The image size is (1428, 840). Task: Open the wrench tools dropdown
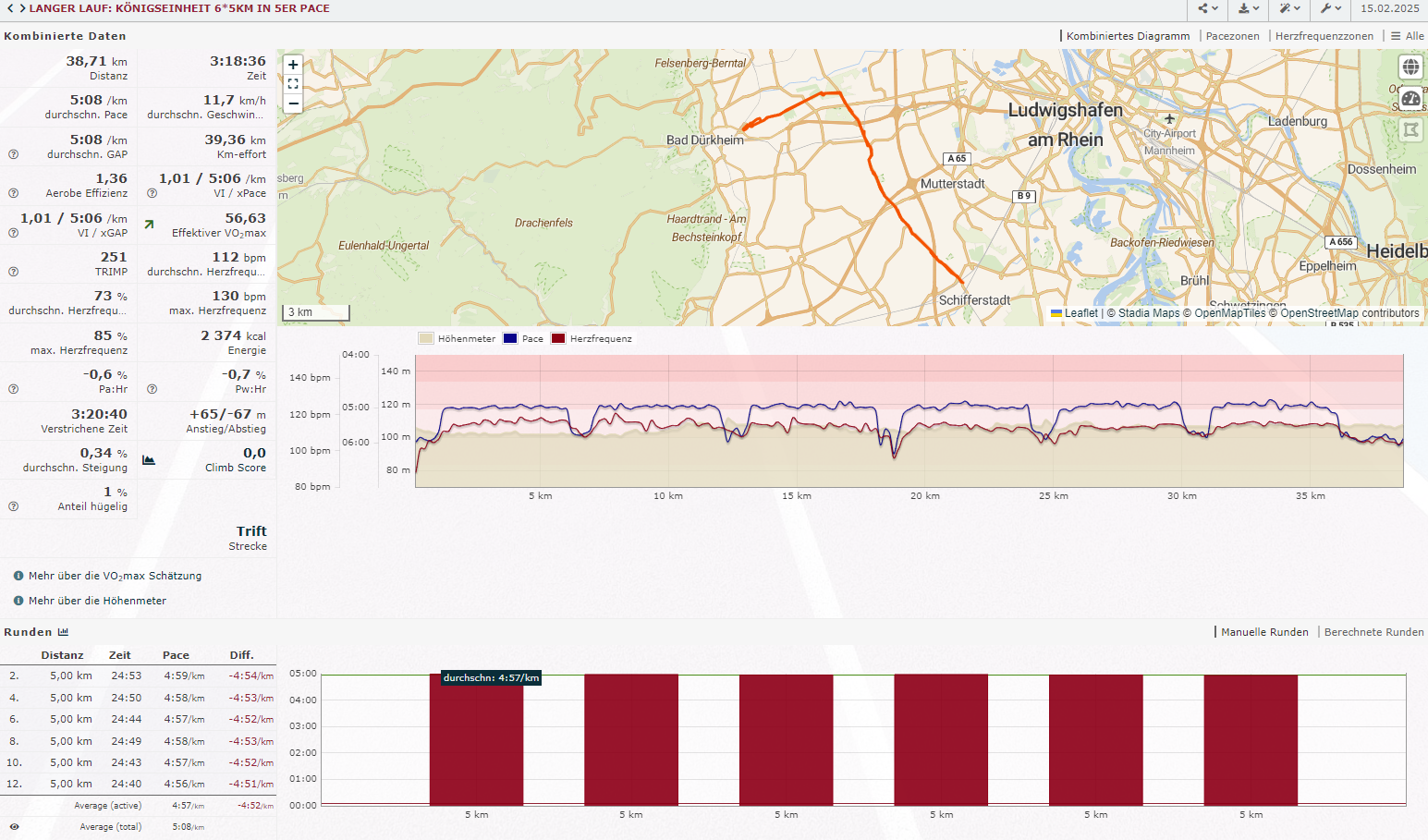coord(1331,8)
